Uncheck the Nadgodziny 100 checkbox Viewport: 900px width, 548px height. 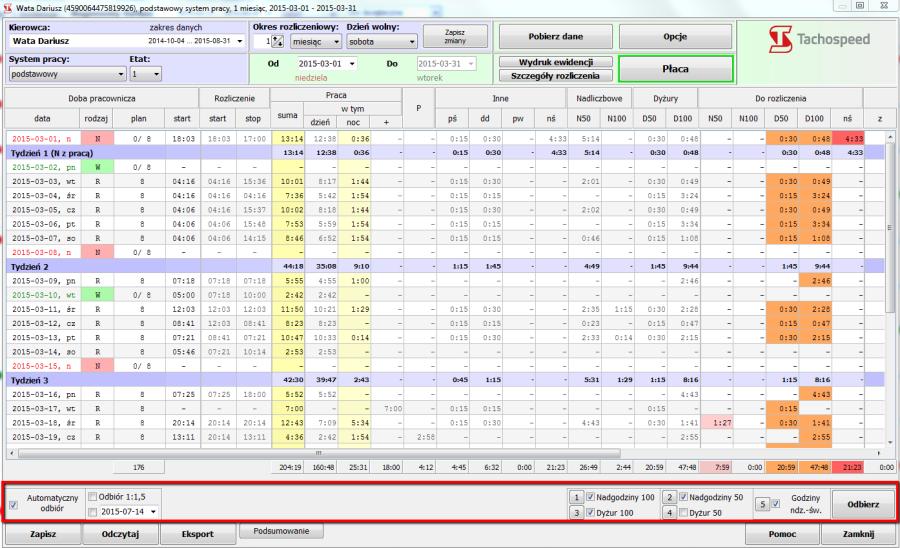click(x=590, y=497)
